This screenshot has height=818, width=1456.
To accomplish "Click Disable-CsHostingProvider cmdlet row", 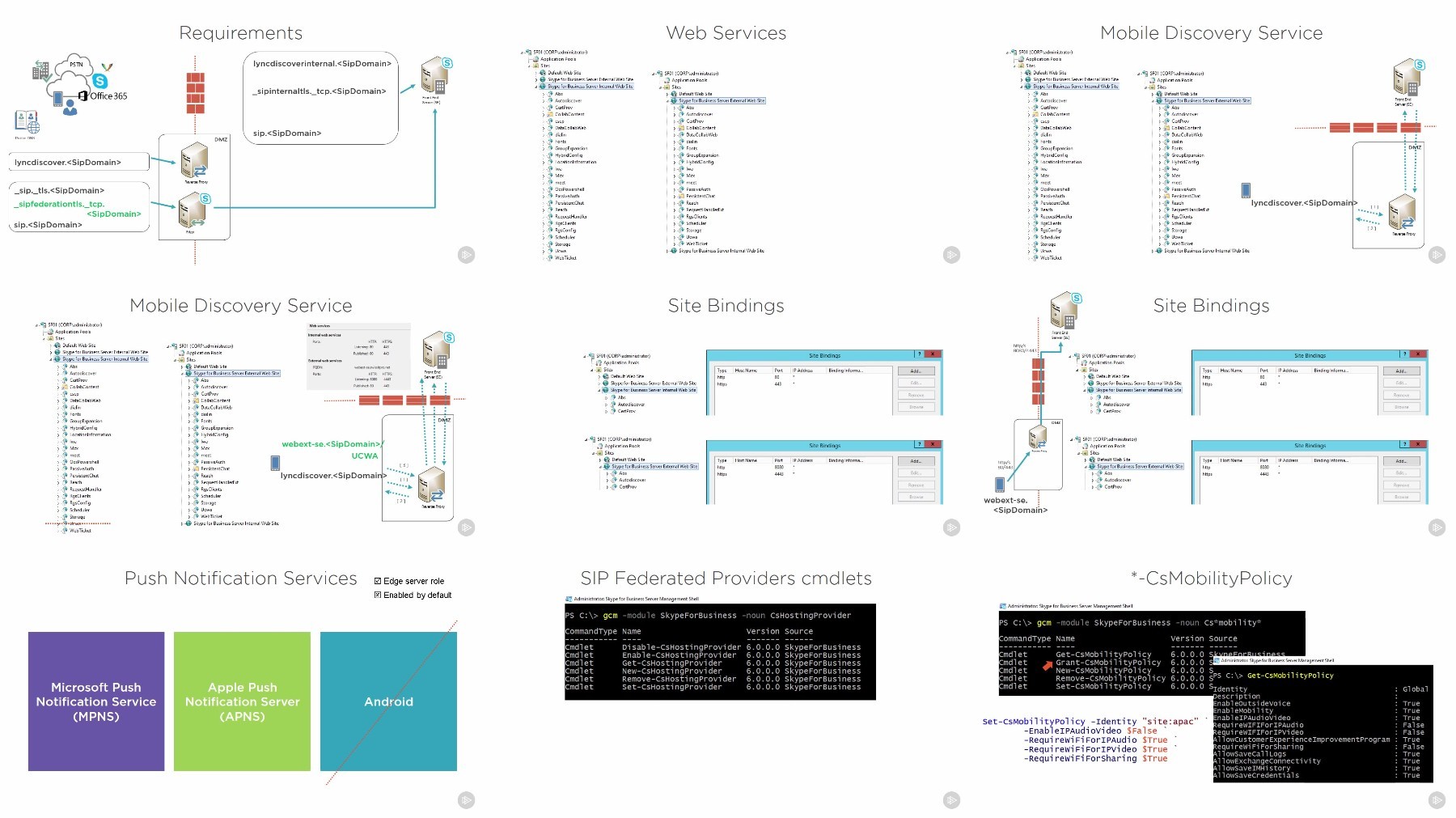I will tap(713, 647).
